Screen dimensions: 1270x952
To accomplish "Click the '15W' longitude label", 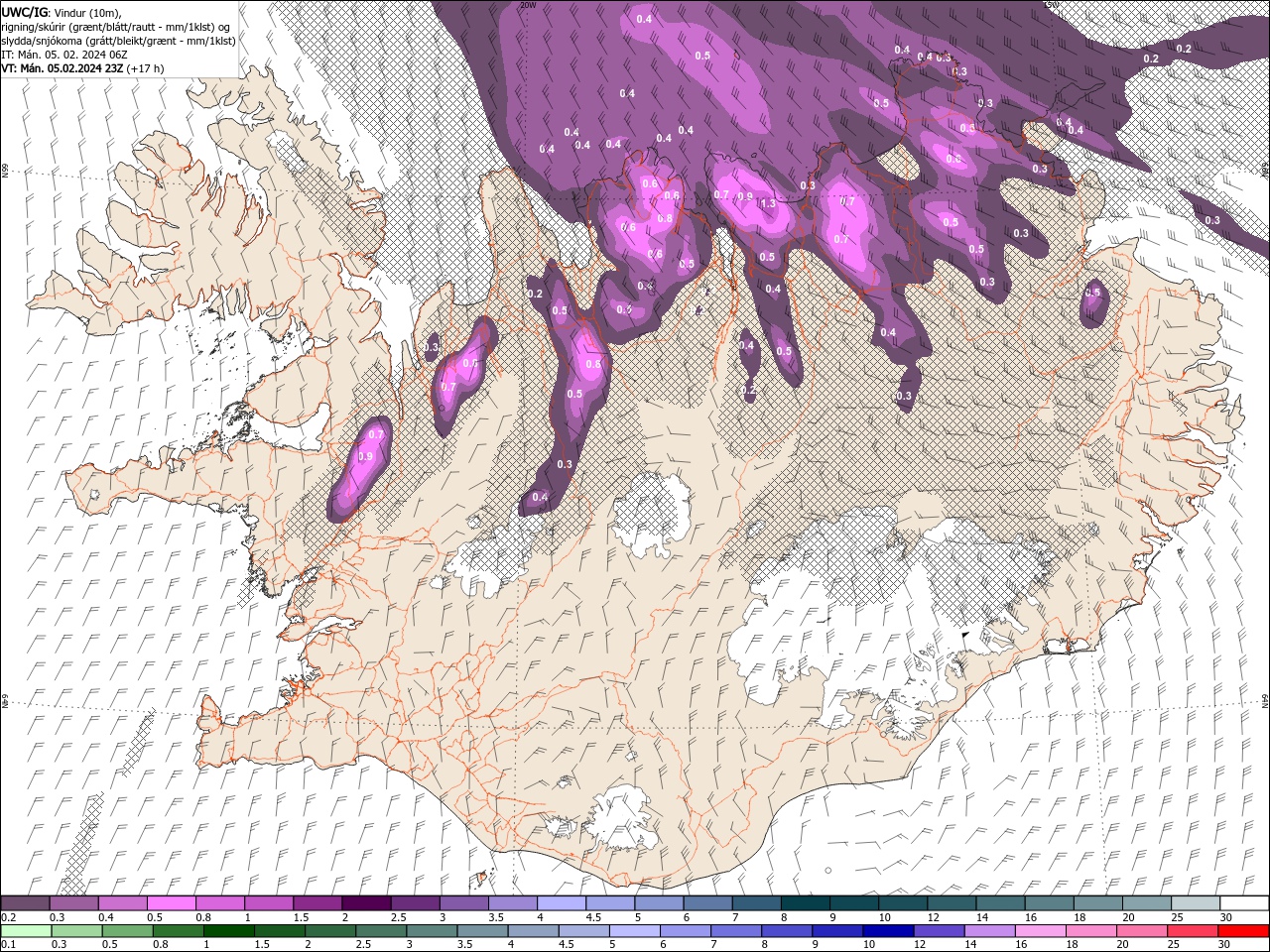I will tap(1051, 5).
